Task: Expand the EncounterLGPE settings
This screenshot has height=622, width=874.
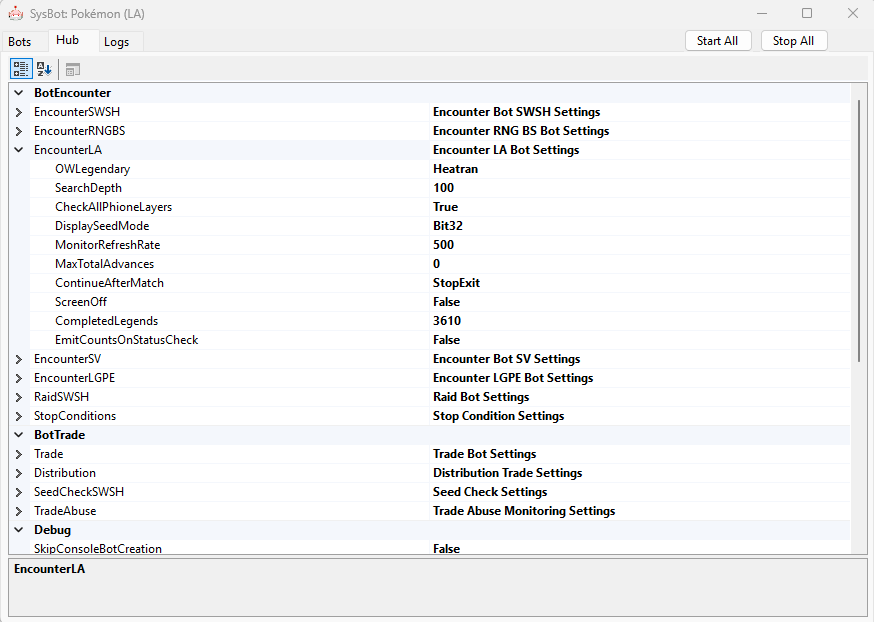Action: 19,378
